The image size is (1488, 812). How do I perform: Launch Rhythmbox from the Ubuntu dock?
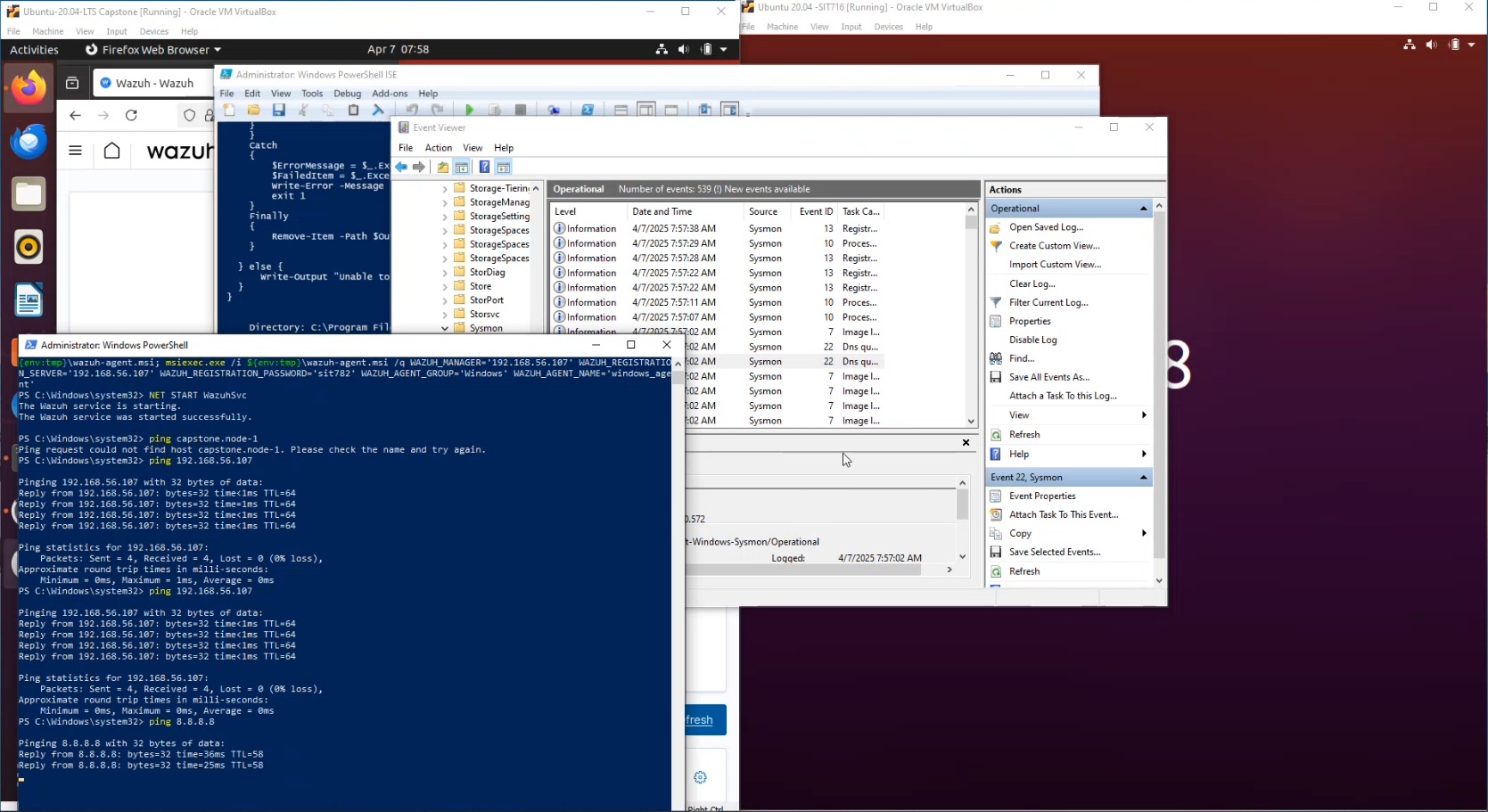[x=29, y=247]
